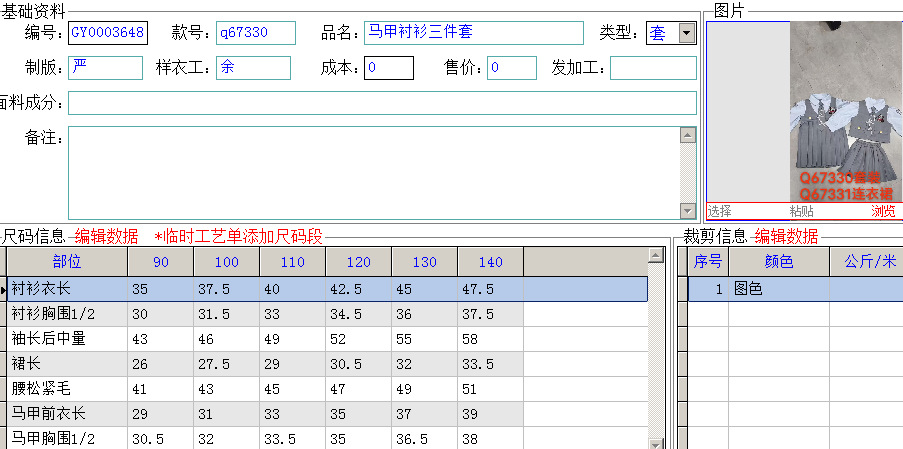Click the 成本 input field

[389, 68]
